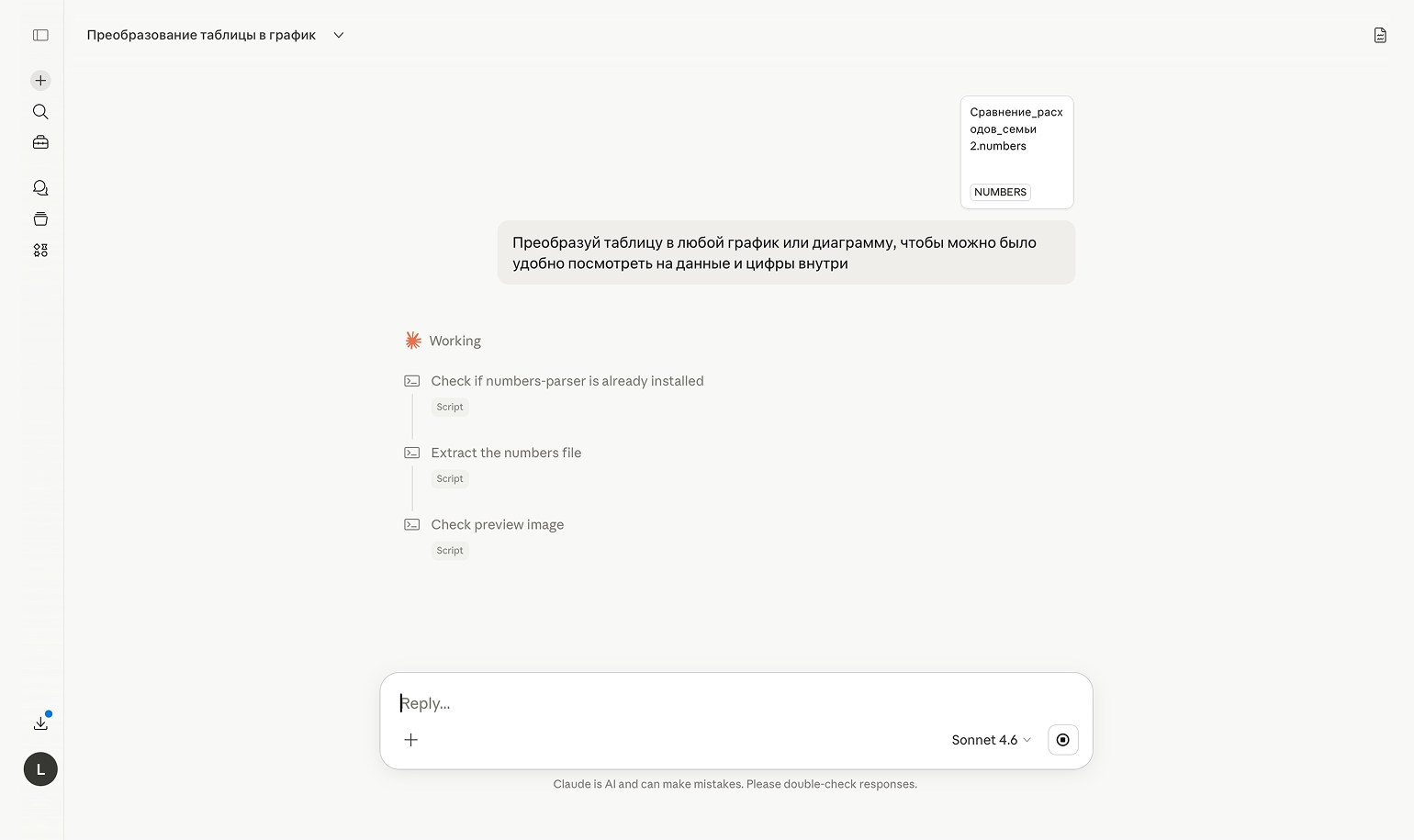Open the attached NUMBERS file thumbnail
The width and height of the screenshot is (1414, 840).
[1017, 152]
